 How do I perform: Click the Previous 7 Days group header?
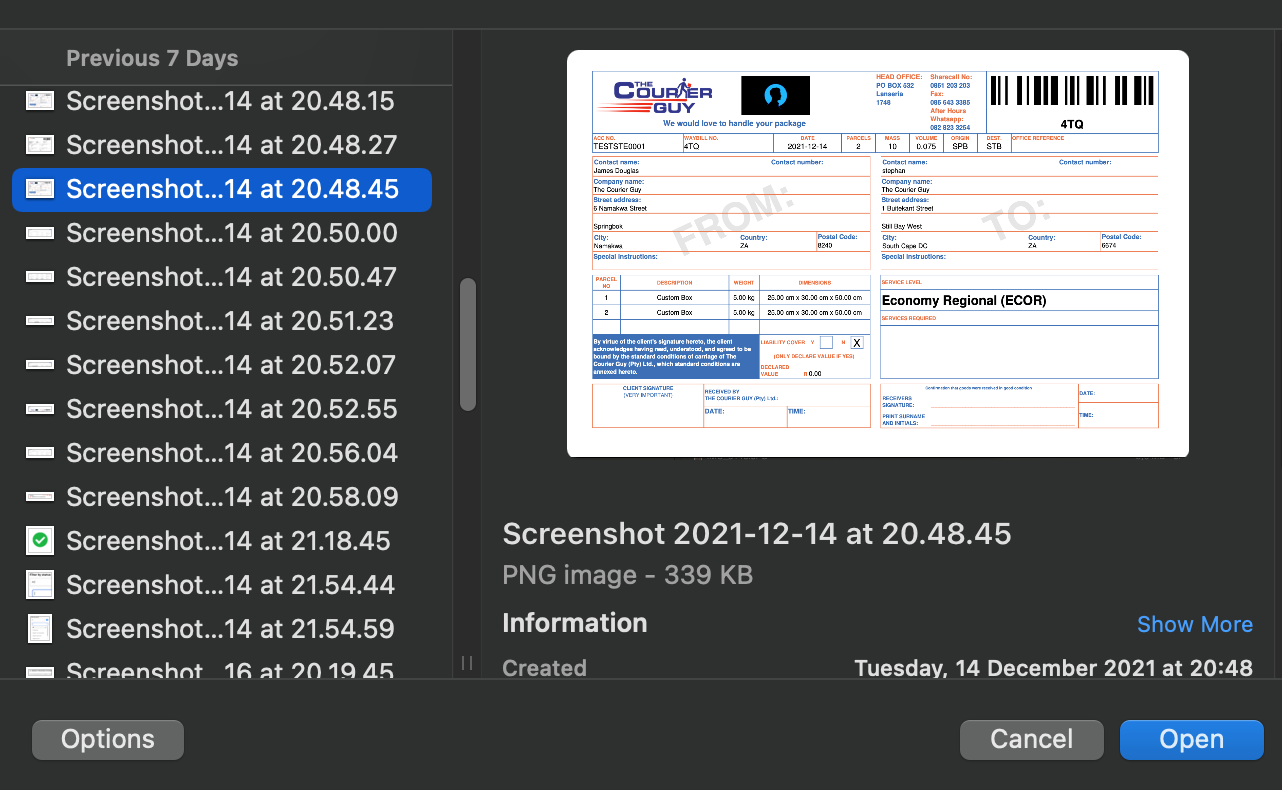click(152, 58)
